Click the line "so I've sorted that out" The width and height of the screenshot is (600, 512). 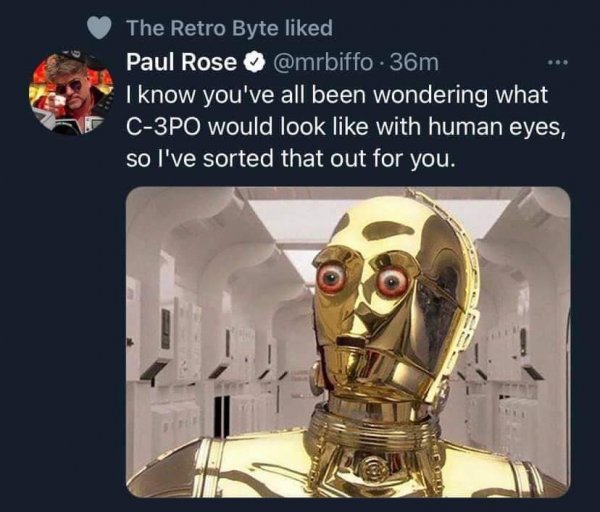[290, 160]
